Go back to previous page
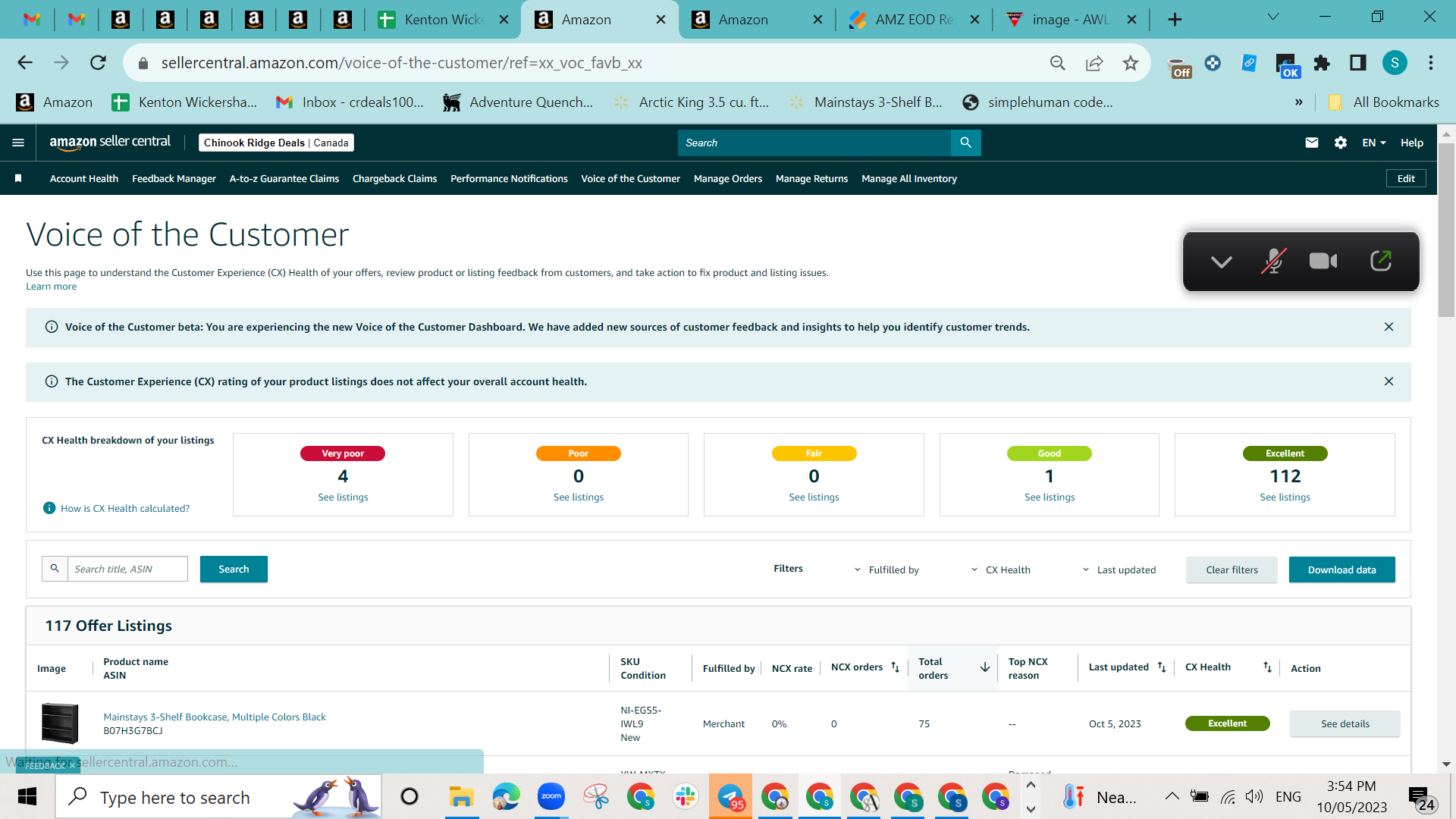This screenshot has width=1456, height=819. click(x=25, y=63)
